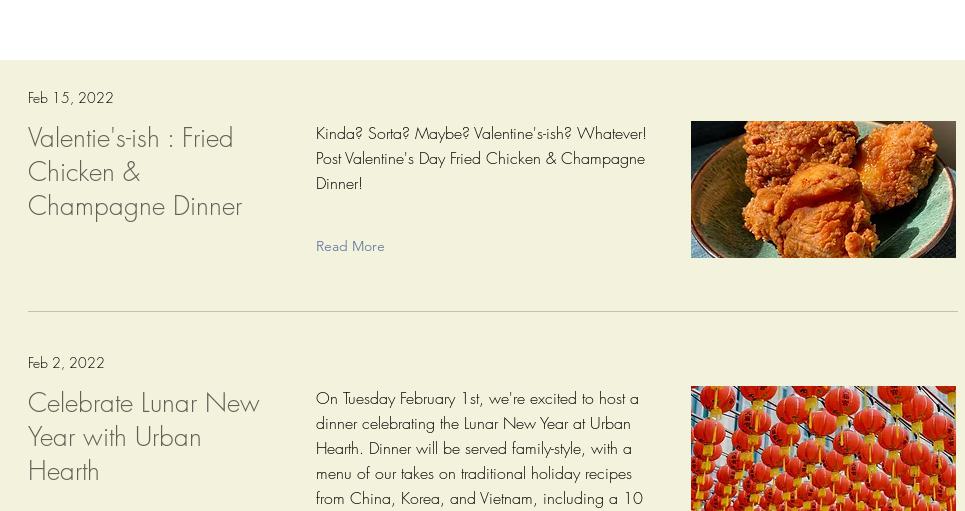The height and width of the screenshot is (511, 965).
Task: Click 'dinner celebrating the Lunar New Year' line
Action: [473, 423]
